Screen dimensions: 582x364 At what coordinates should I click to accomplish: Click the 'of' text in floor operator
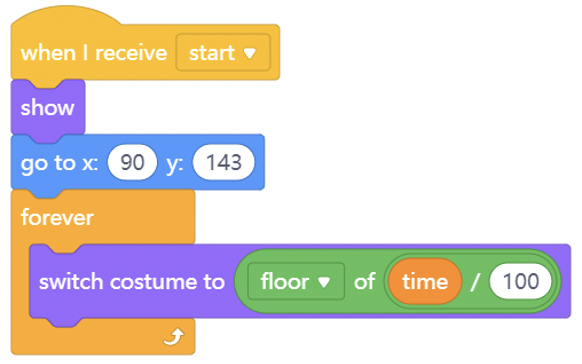[364, 281]
